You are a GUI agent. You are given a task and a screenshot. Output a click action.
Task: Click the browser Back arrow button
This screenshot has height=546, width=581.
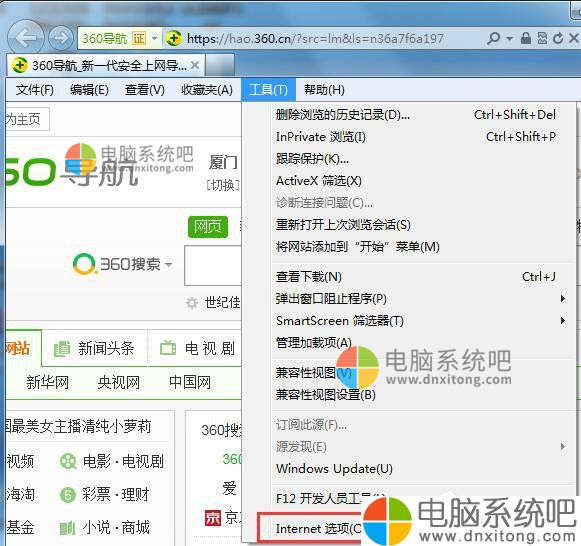pyautogui.click(x=25, y=38)
